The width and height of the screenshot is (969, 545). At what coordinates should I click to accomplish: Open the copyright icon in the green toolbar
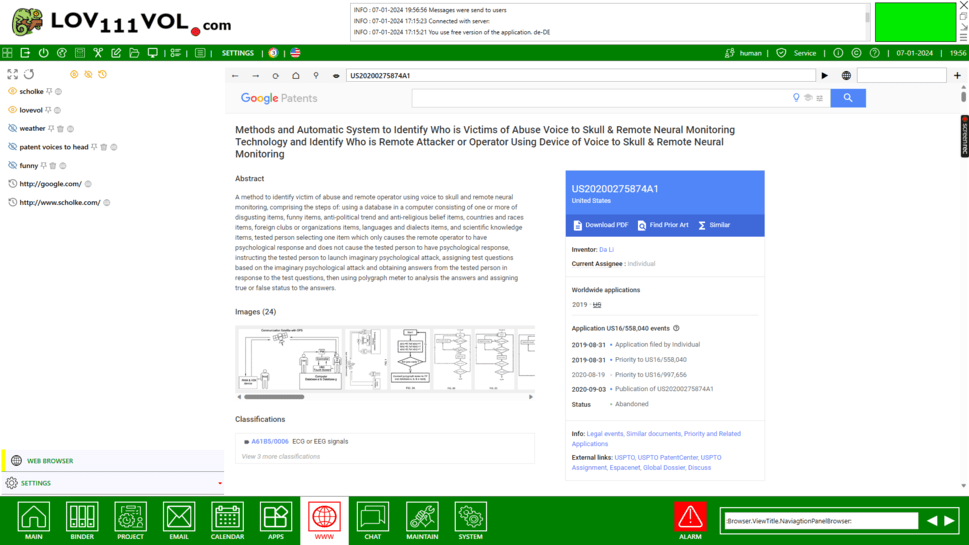click(856, 53)
